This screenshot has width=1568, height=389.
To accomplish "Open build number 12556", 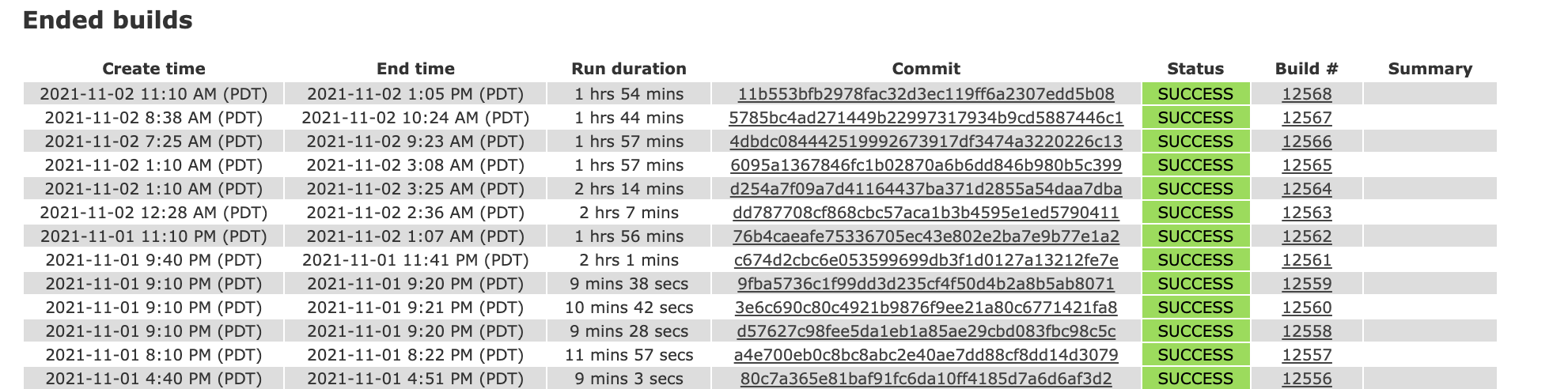I will [x=1306, y=379].
